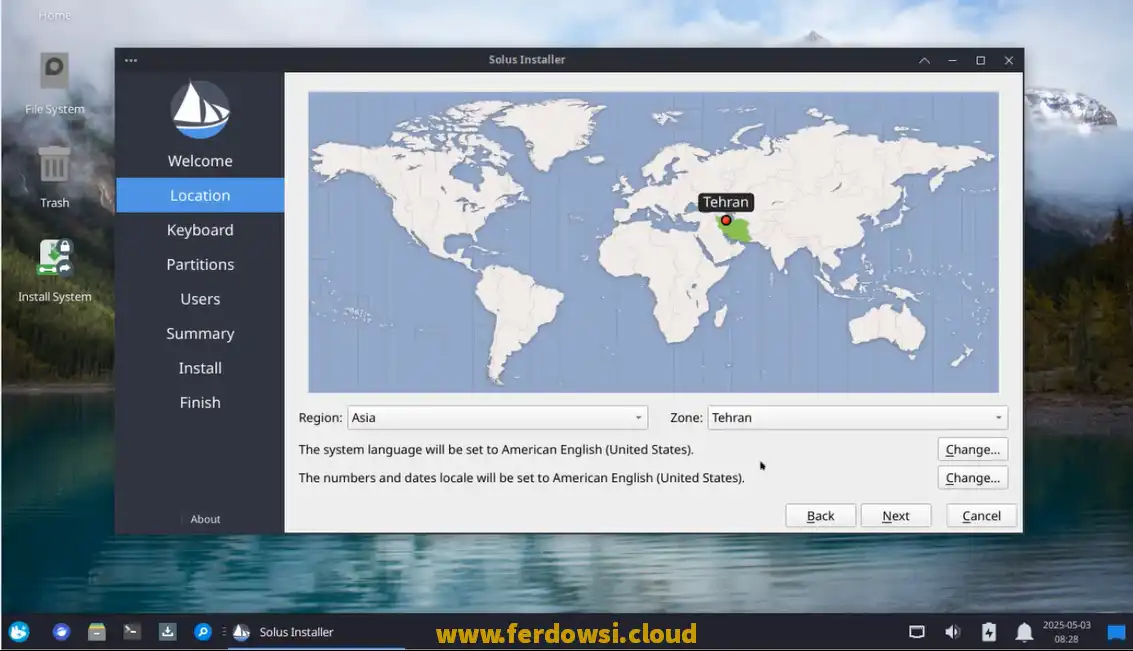Screen dimensions: 1133x651
Task: Open the blue search taskbar icon
Action: [x=202, y=632]
